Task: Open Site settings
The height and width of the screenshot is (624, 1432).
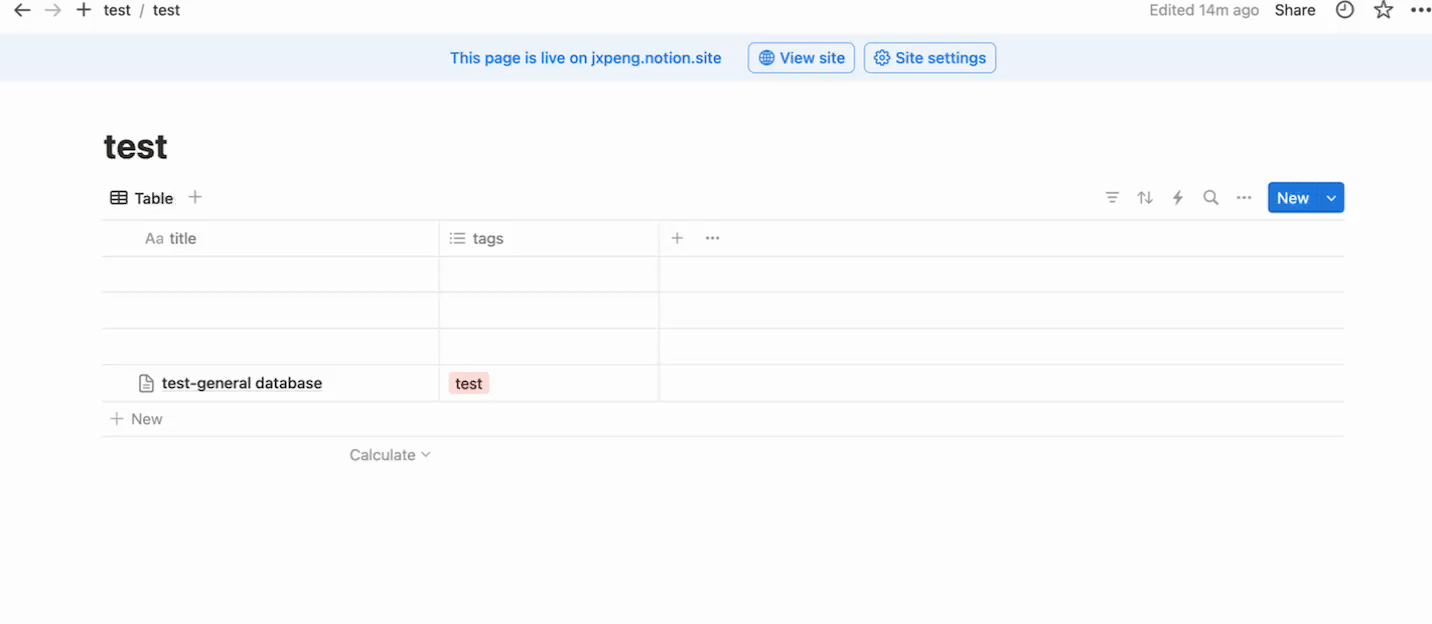Action: (929, 58)
